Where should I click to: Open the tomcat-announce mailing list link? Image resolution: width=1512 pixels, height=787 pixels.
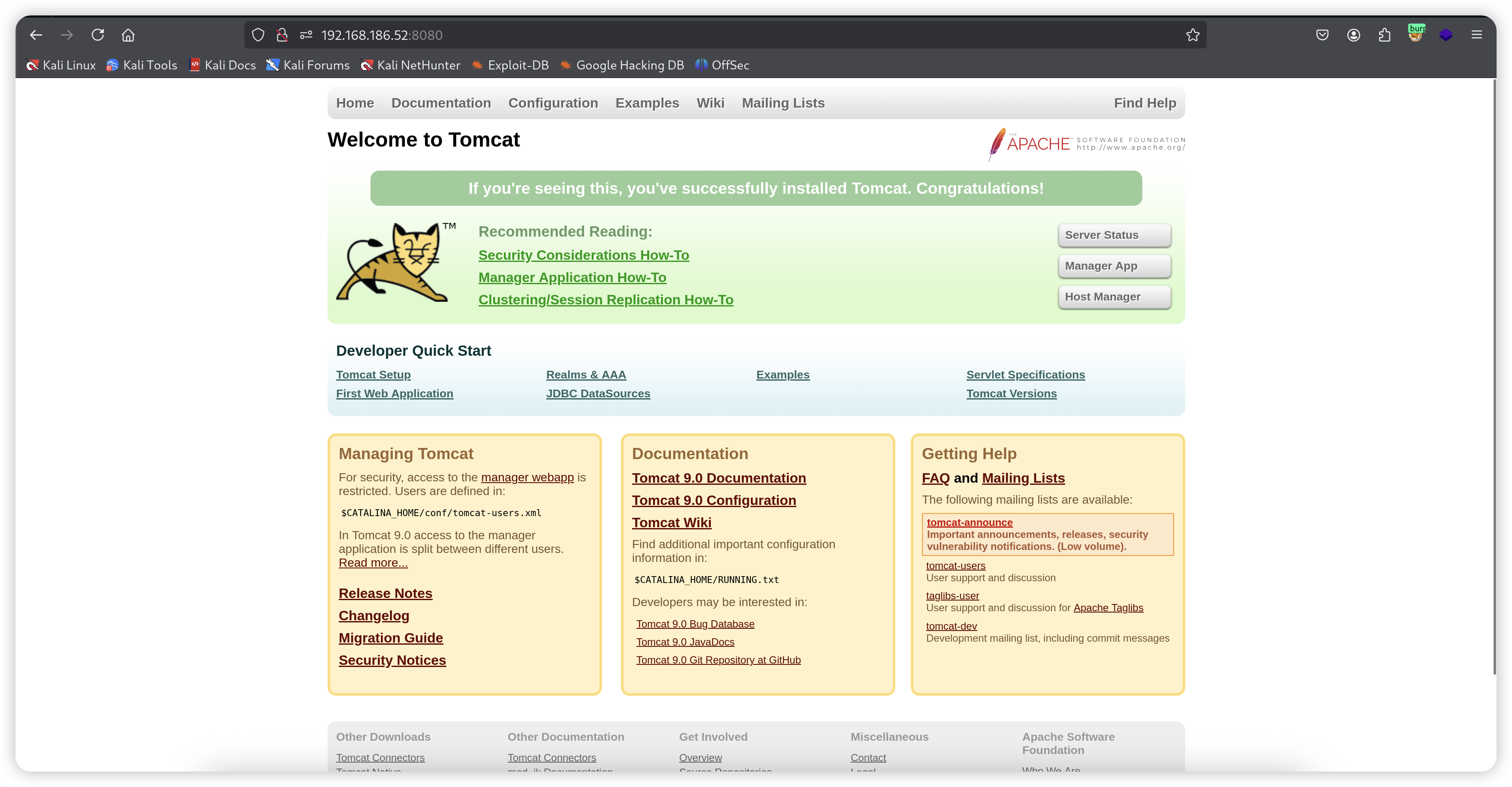tap(970, 523)
